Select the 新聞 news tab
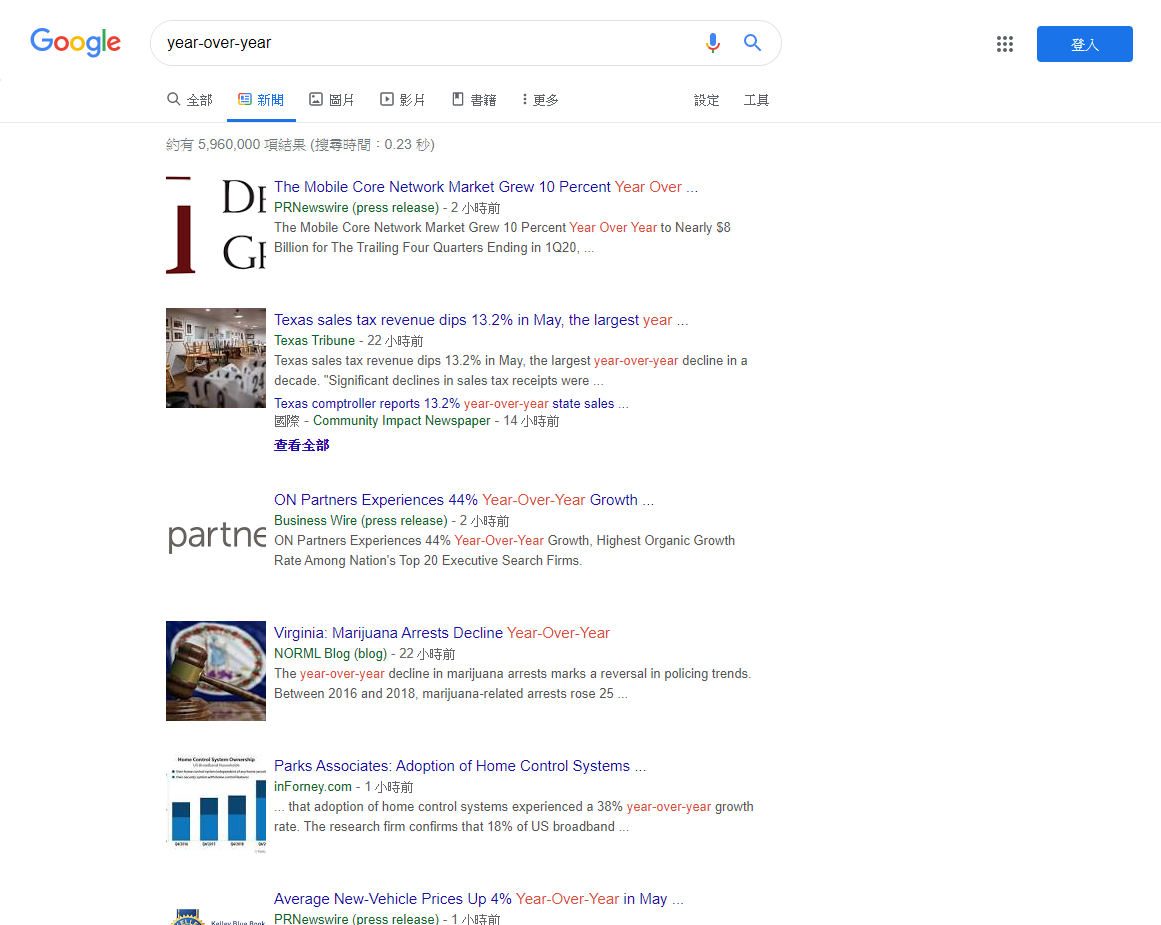Screen dimensions: 1161x925 pos(261,100)
